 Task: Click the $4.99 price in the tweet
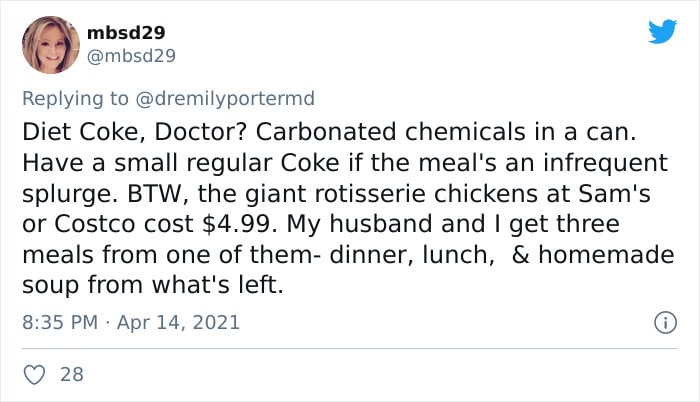236,224
